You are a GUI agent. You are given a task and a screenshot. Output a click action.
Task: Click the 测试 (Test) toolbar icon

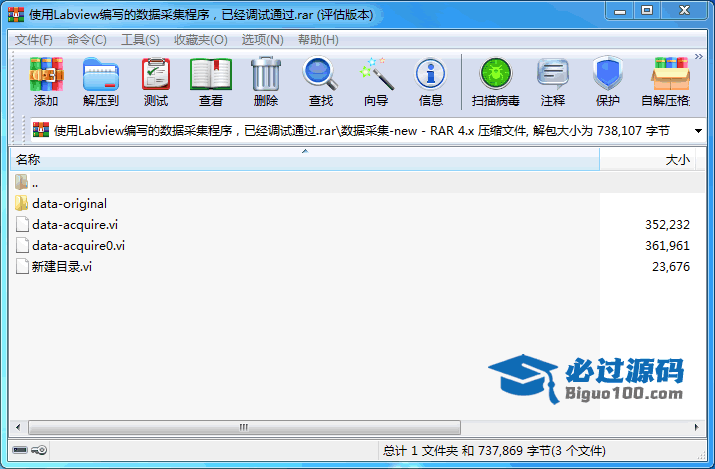(x=155, y=81)
